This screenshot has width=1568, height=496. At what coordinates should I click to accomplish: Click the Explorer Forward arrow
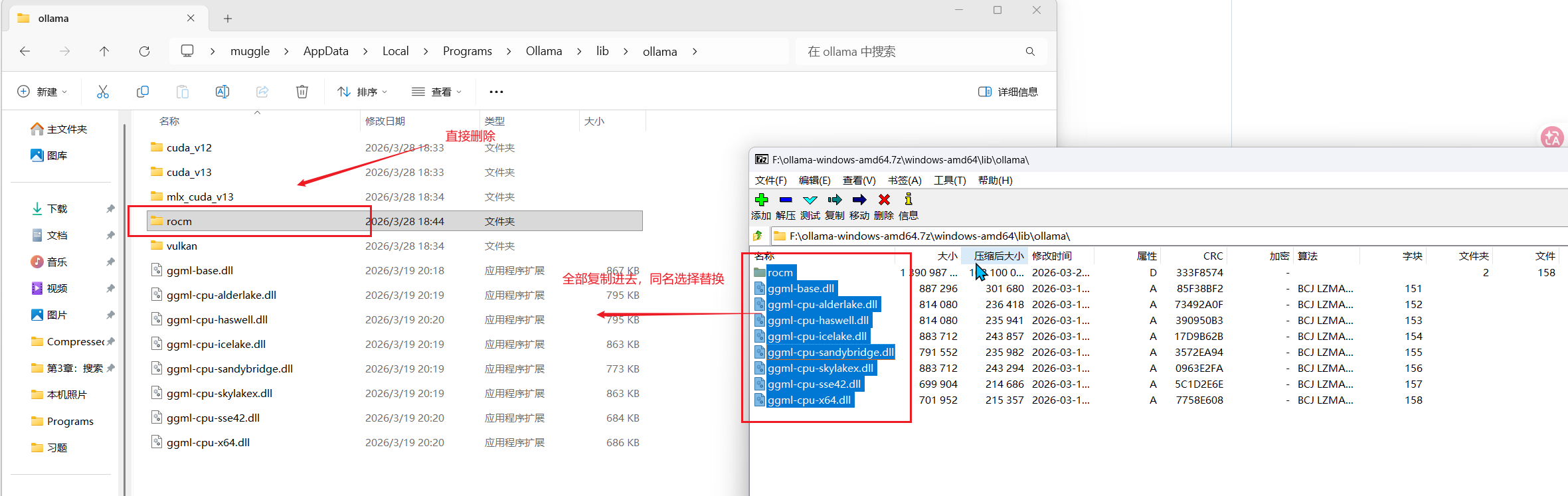[64, 51]
